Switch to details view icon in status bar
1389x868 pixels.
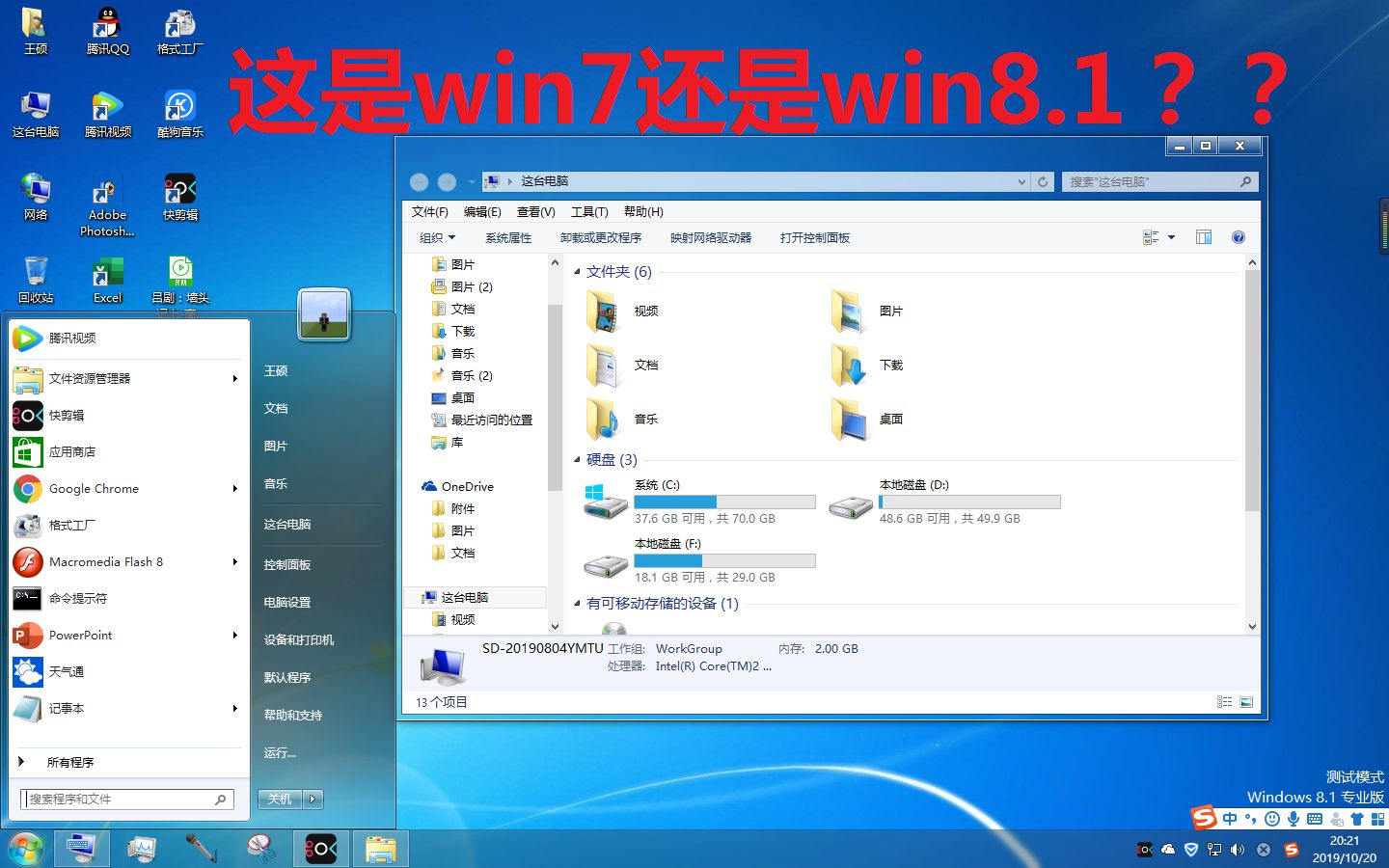[x=1224, y=702]
